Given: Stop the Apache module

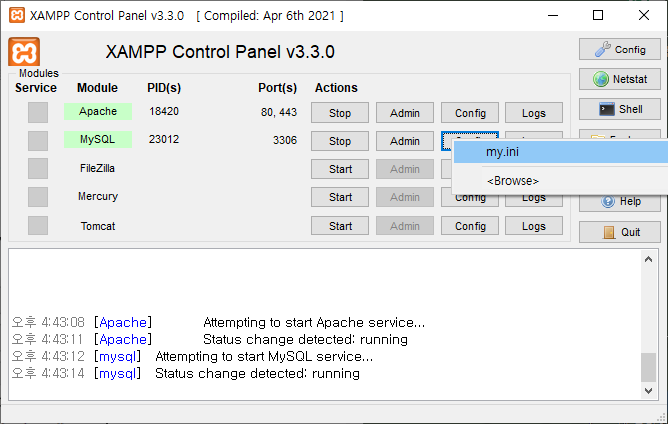Looking at the screenshot, I should coord(340,113).
